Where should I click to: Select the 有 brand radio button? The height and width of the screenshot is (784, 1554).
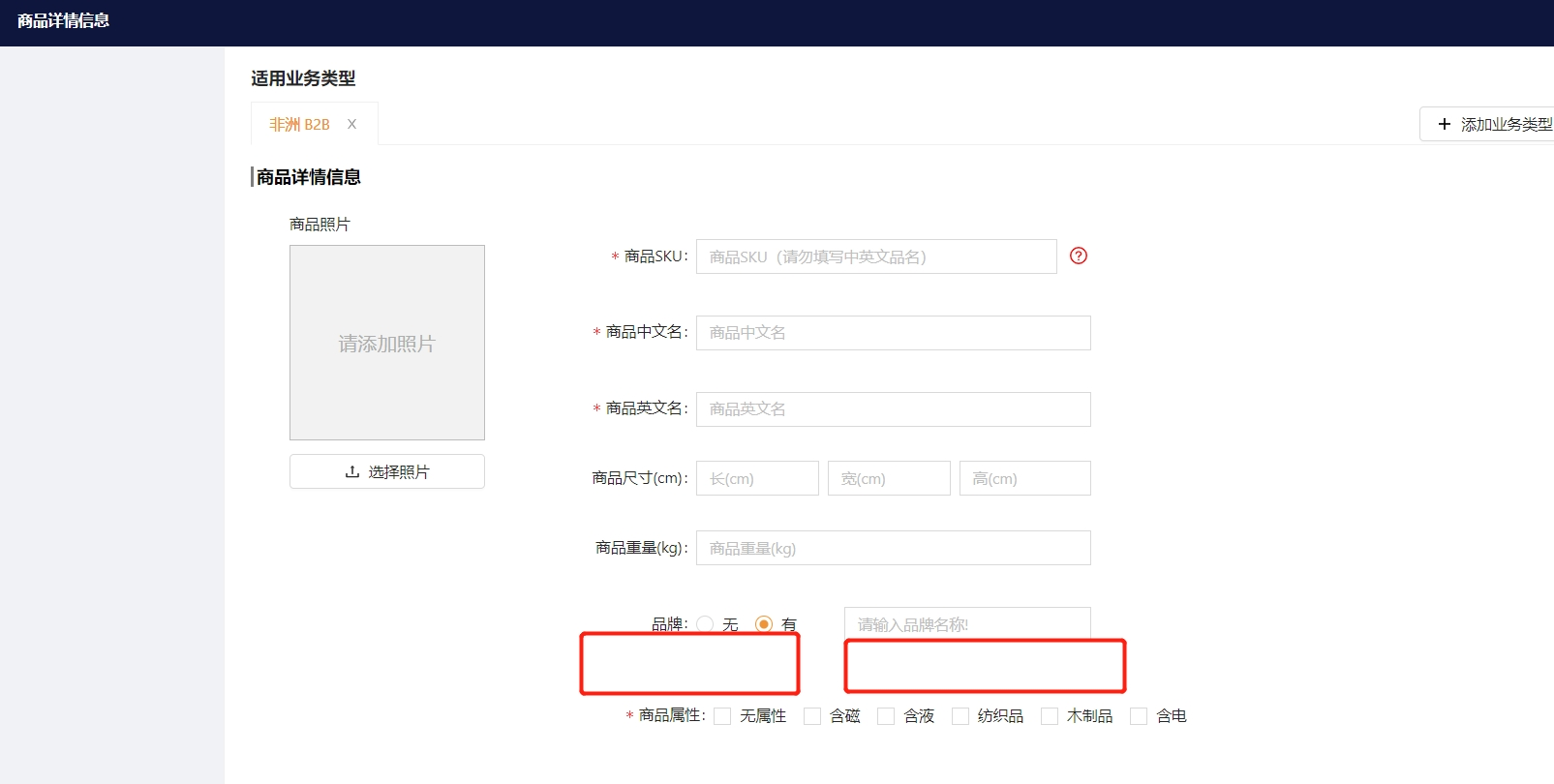tap(764, 624)
